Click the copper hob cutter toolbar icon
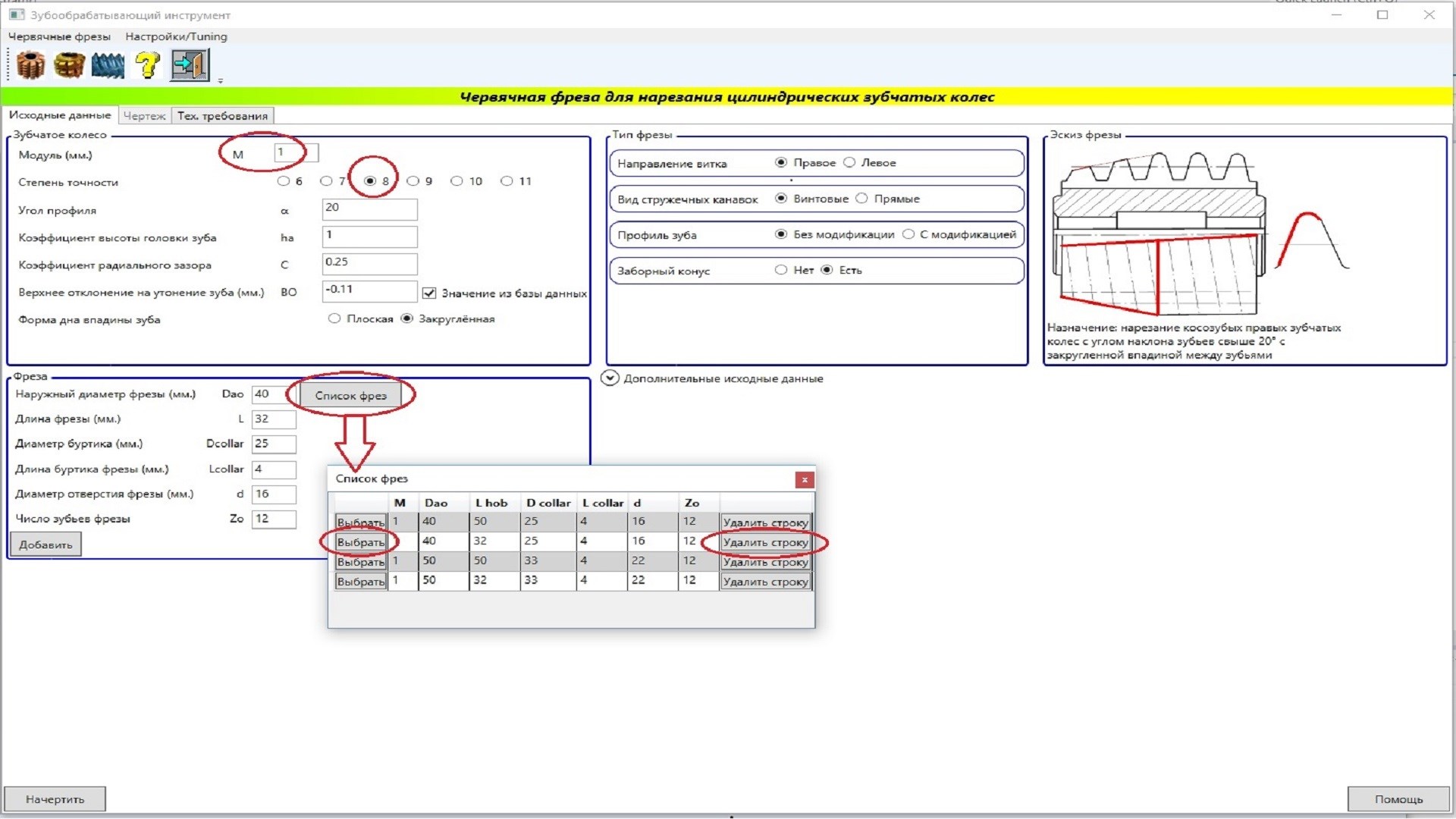1456x819 pixels. [x=30, y=66]
